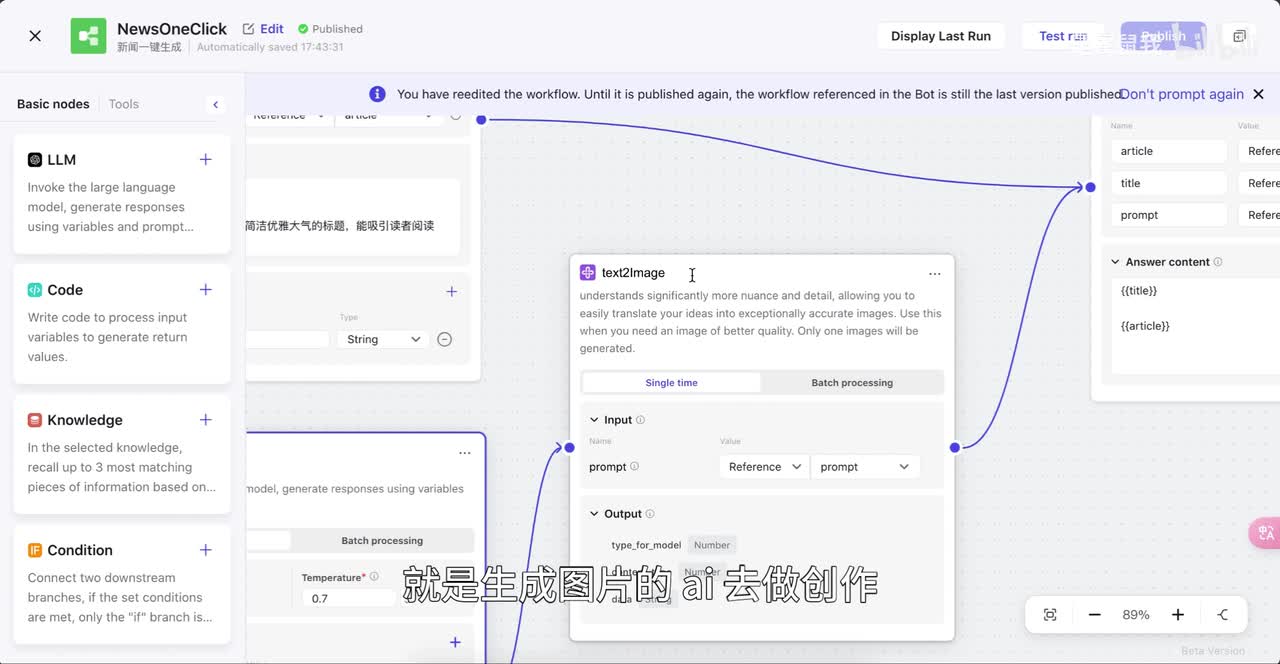The width and height of the screenshot is (1280, 664).
Task: Collapse the Output section
Action: tap(594, 514)
